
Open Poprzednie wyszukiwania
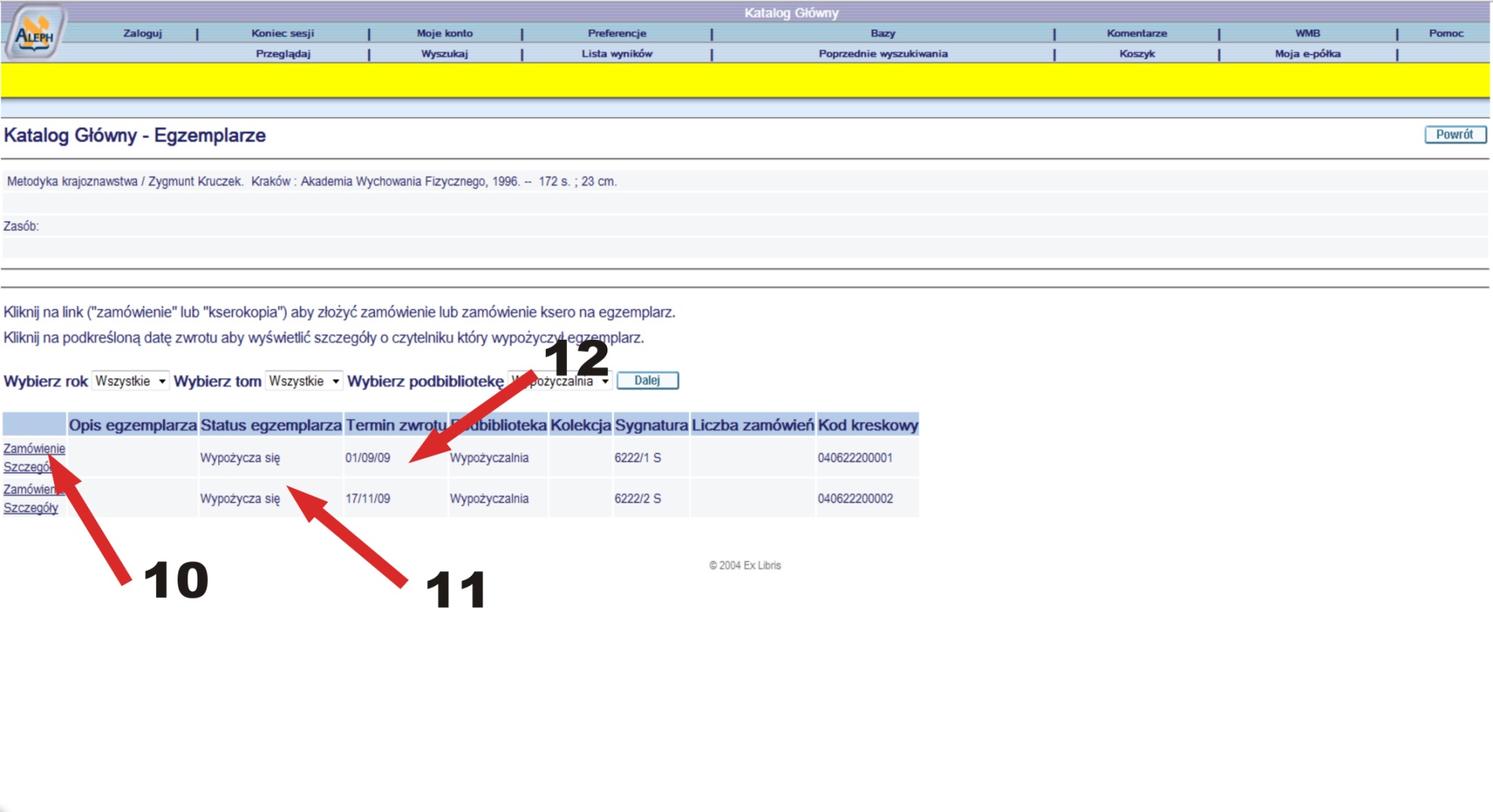coord(883,53)
